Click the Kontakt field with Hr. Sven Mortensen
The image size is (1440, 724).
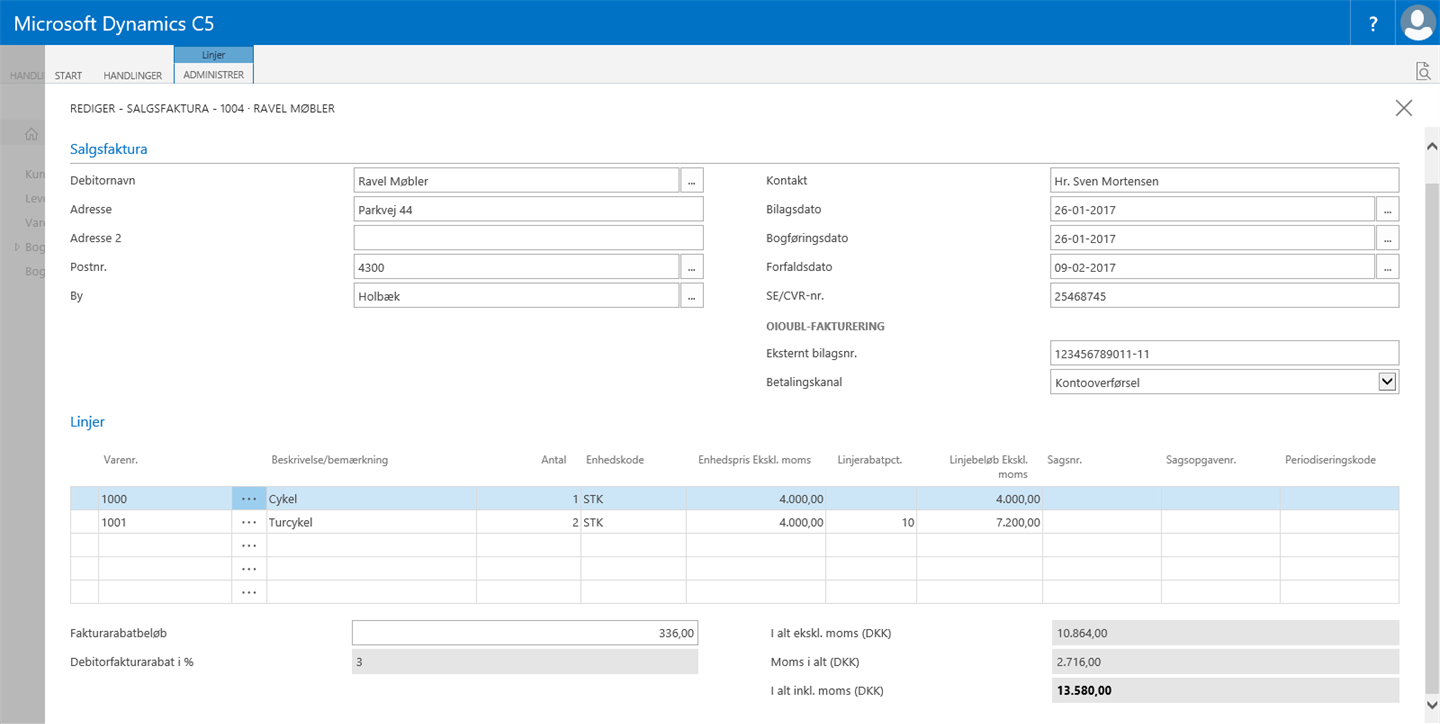[x=1224, y=181]
